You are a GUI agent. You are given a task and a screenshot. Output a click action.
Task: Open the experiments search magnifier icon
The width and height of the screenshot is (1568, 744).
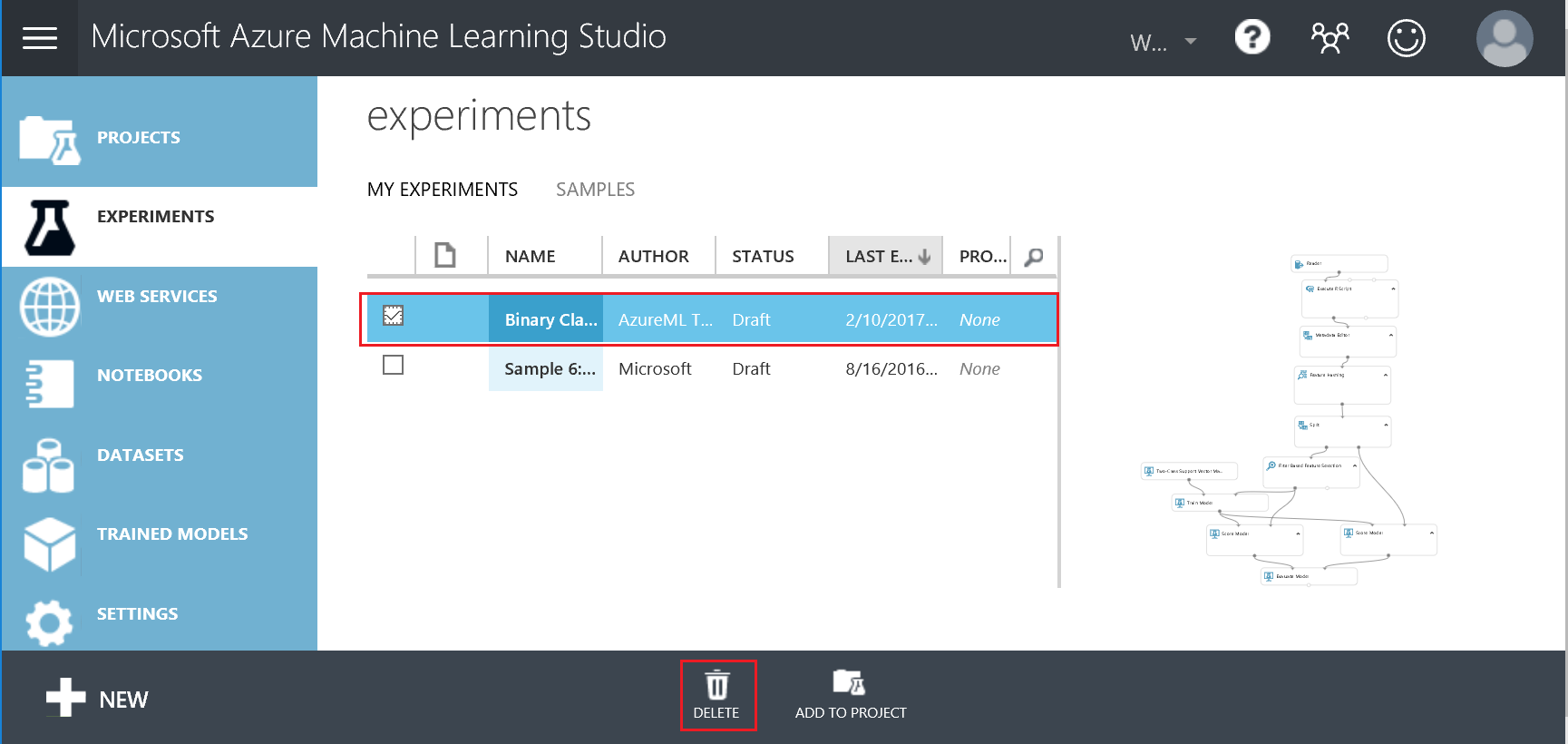1033,257
